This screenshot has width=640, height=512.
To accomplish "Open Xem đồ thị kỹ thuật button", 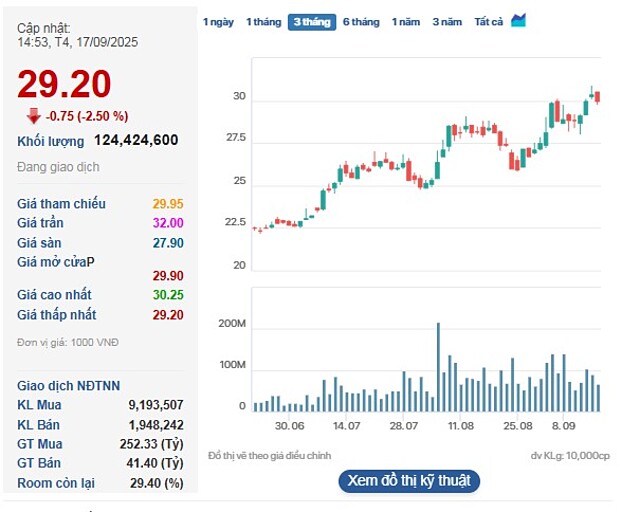I will point(409,481).
